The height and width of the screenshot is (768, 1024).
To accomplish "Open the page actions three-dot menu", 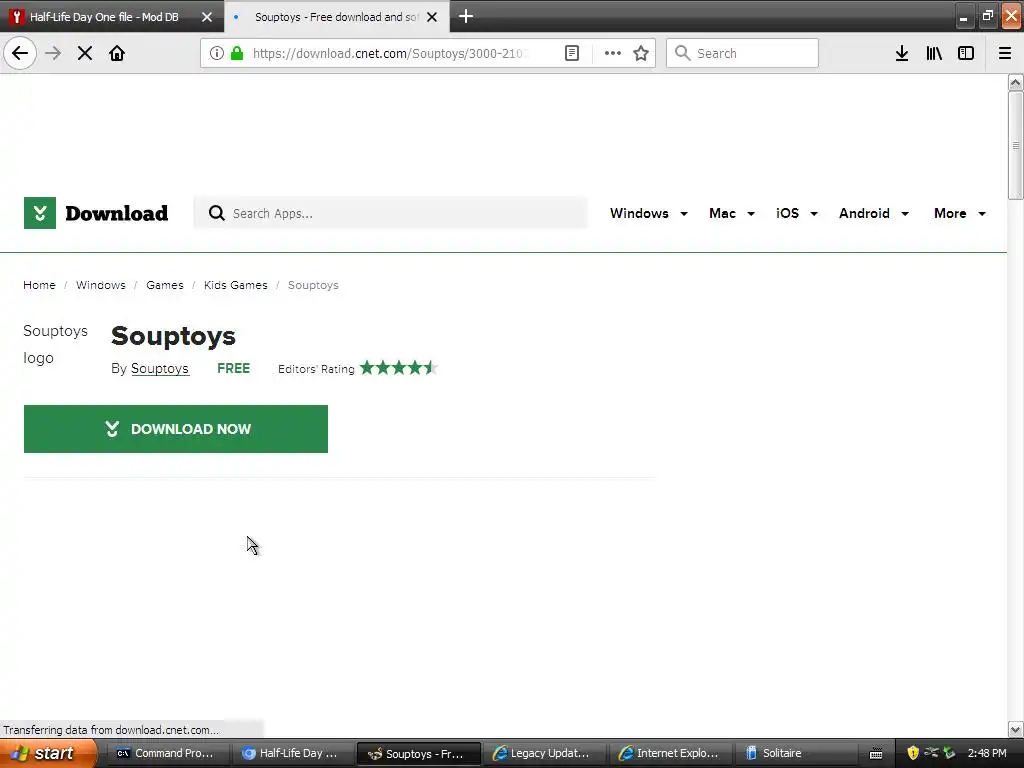I will [x=613, y=53].
